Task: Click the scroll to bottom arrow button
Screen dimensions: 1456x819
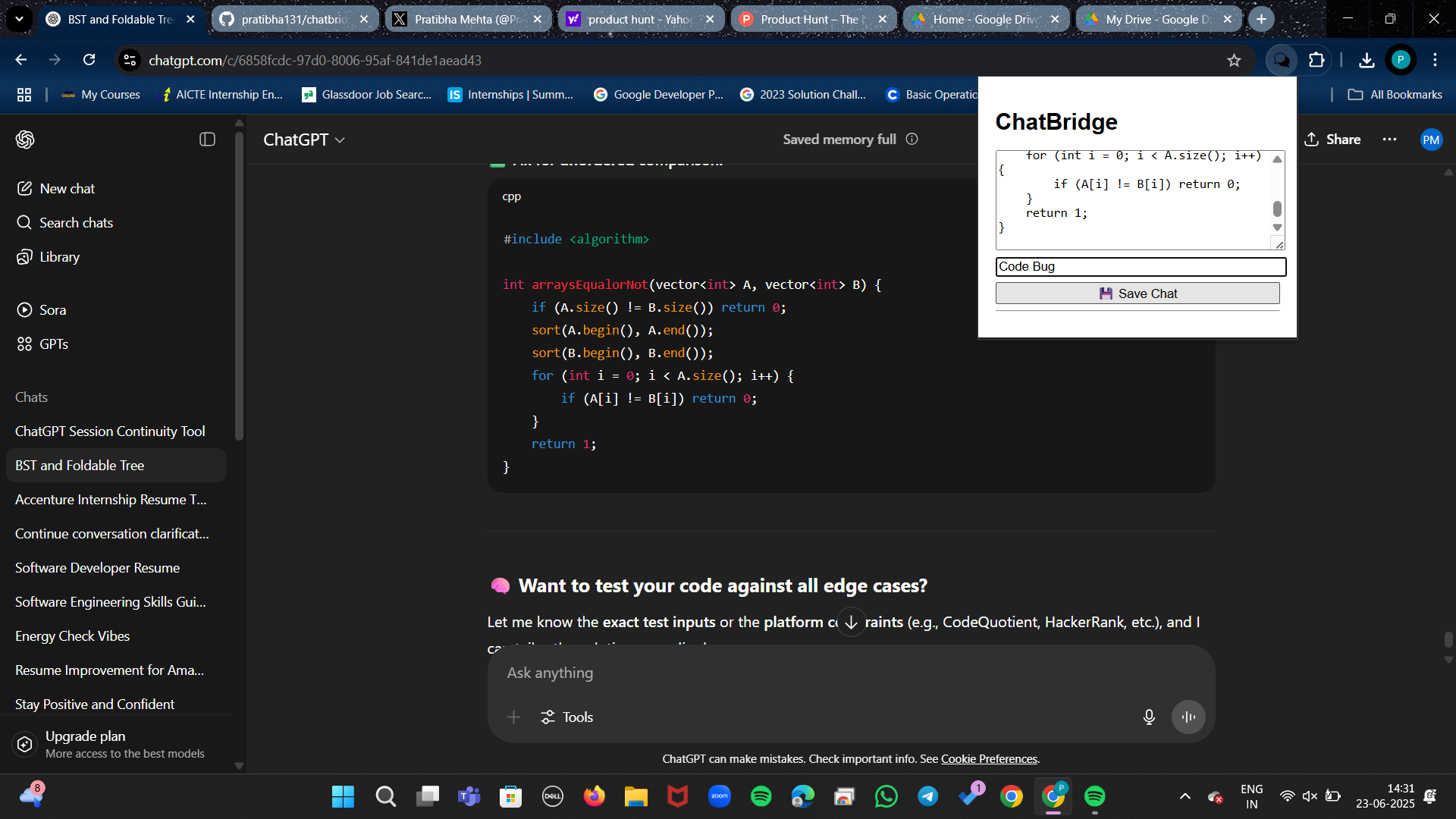Action: point(851,623)
